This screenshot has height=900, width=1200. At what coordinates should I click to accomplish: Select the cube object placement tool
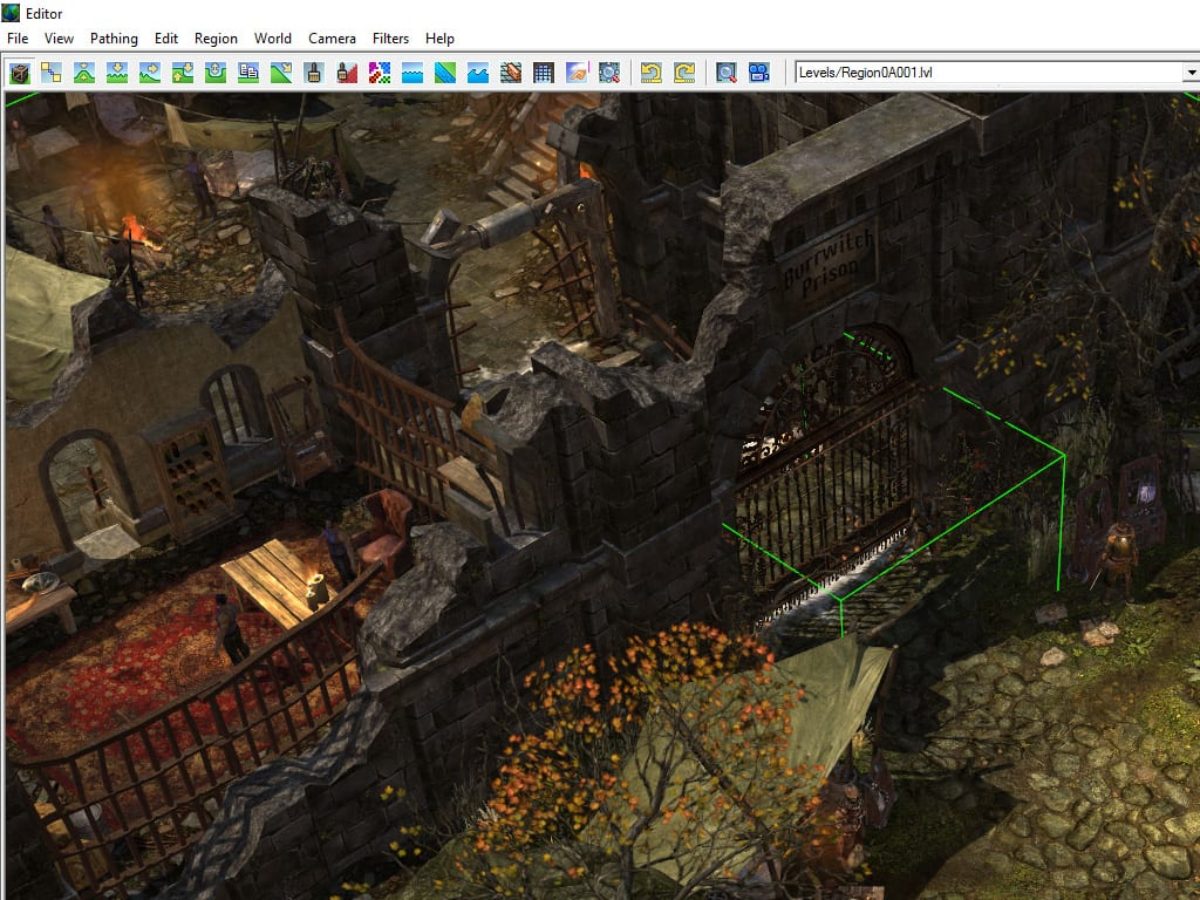[x=20, y=72]
